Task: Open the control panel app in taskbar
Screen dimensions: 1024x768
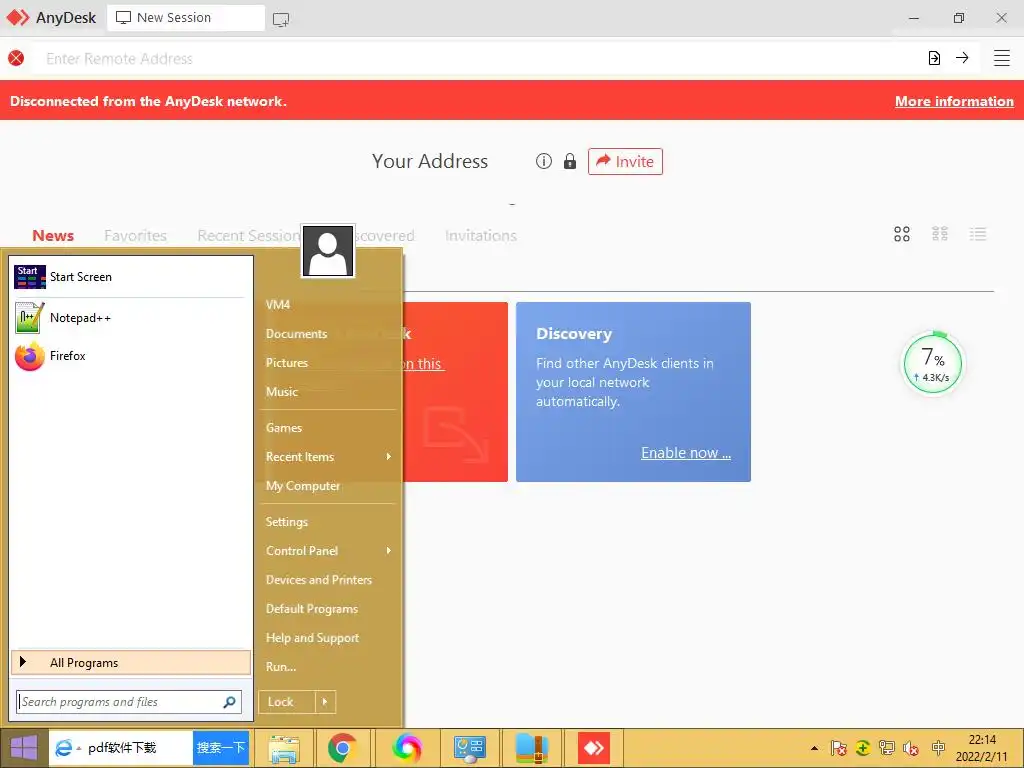Action: pos(470,748)
